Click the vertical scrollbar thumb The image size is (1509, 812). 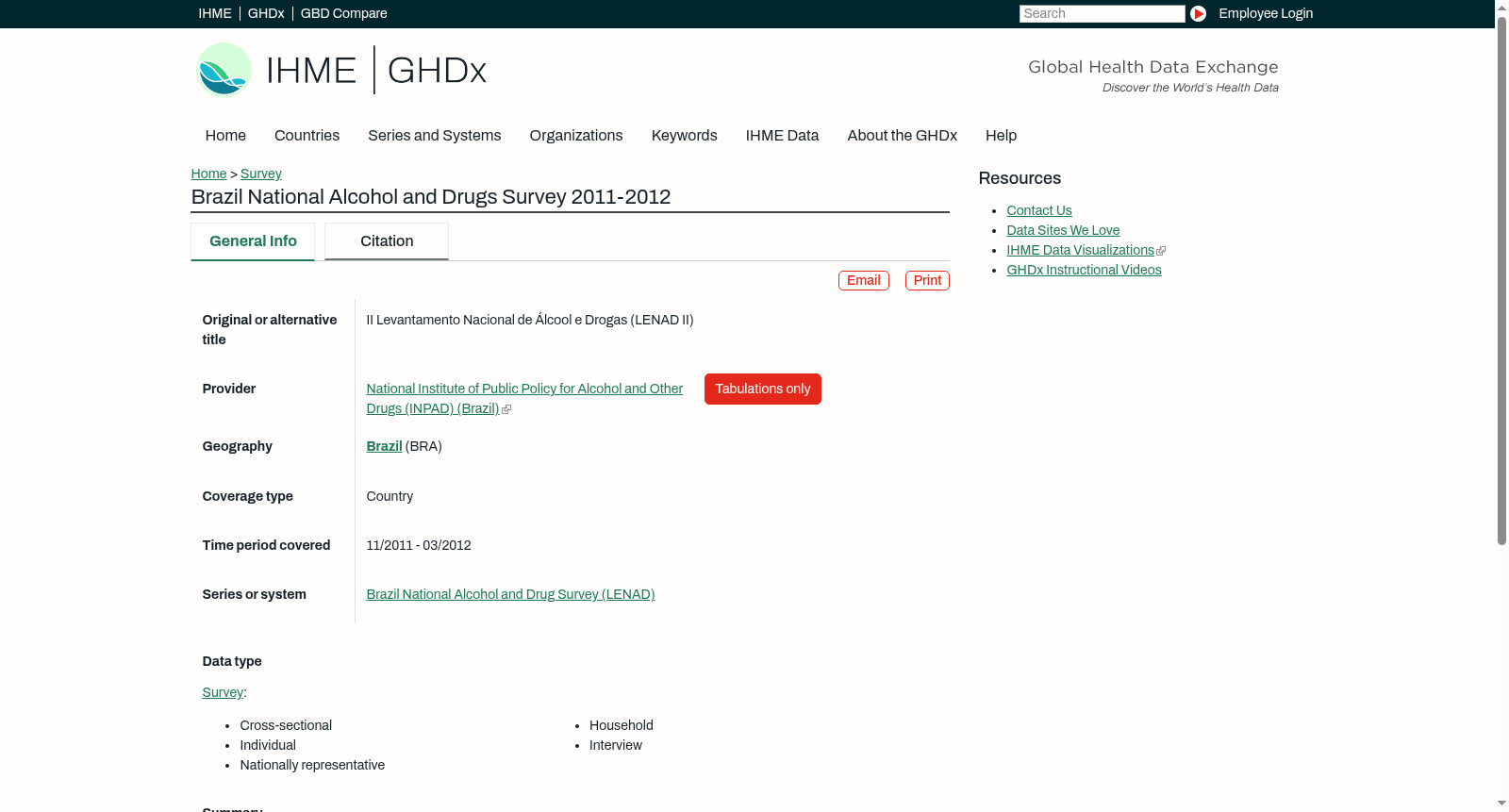pos(1501,280)
